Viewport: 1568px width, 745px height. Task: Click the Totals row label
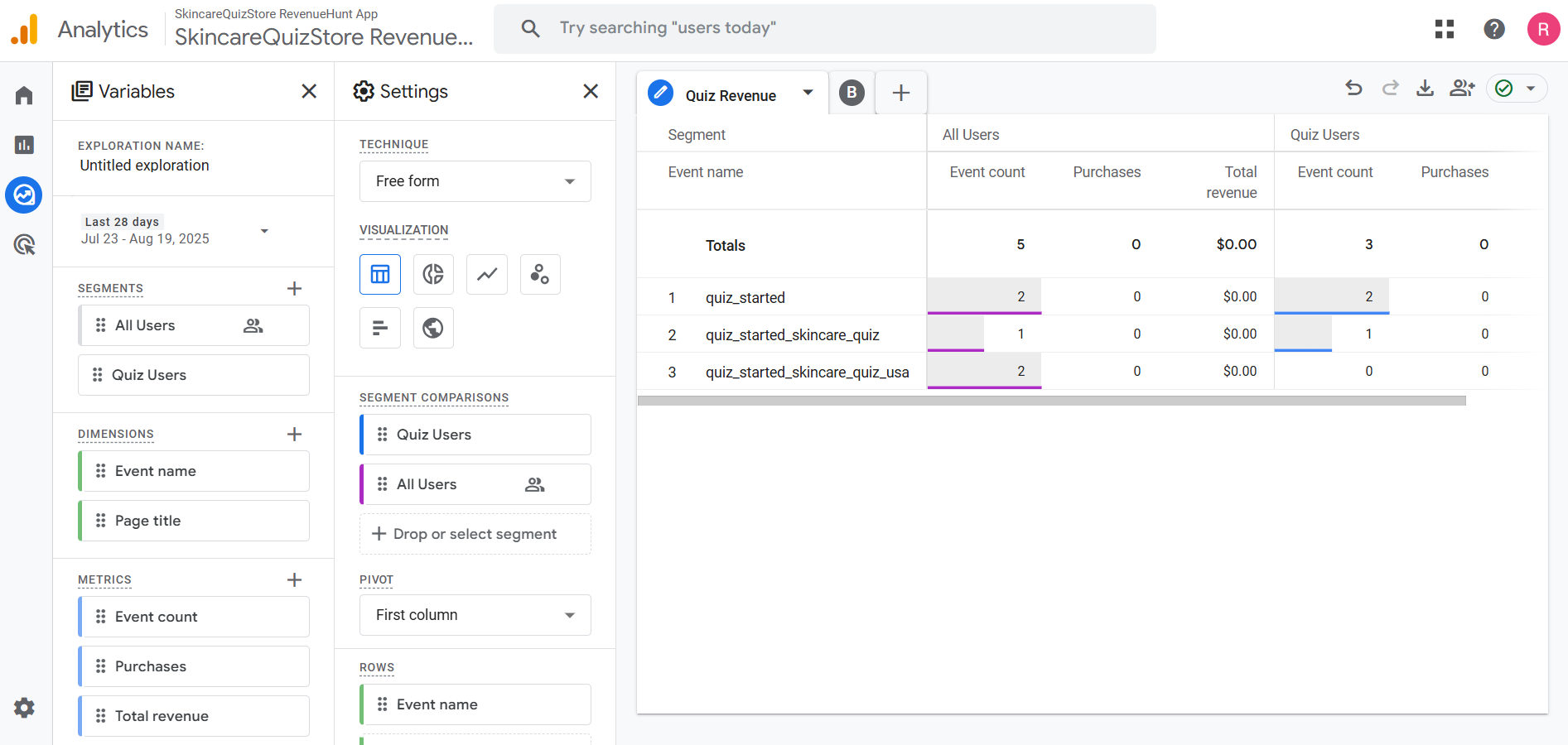point(726,245)
